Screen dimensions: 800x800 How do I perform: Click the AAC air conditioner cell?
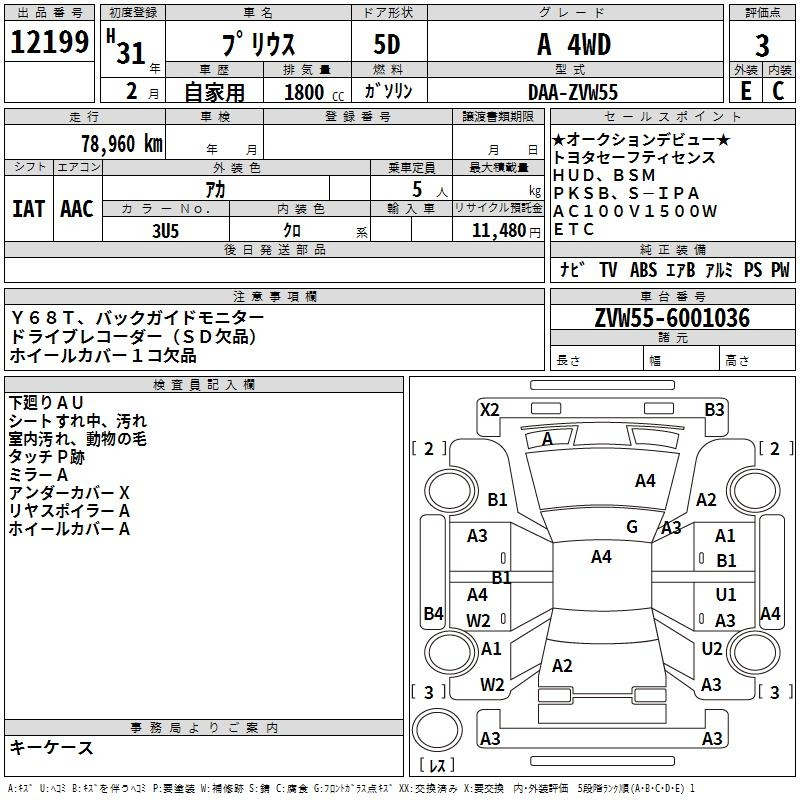[x=76, y=209]
